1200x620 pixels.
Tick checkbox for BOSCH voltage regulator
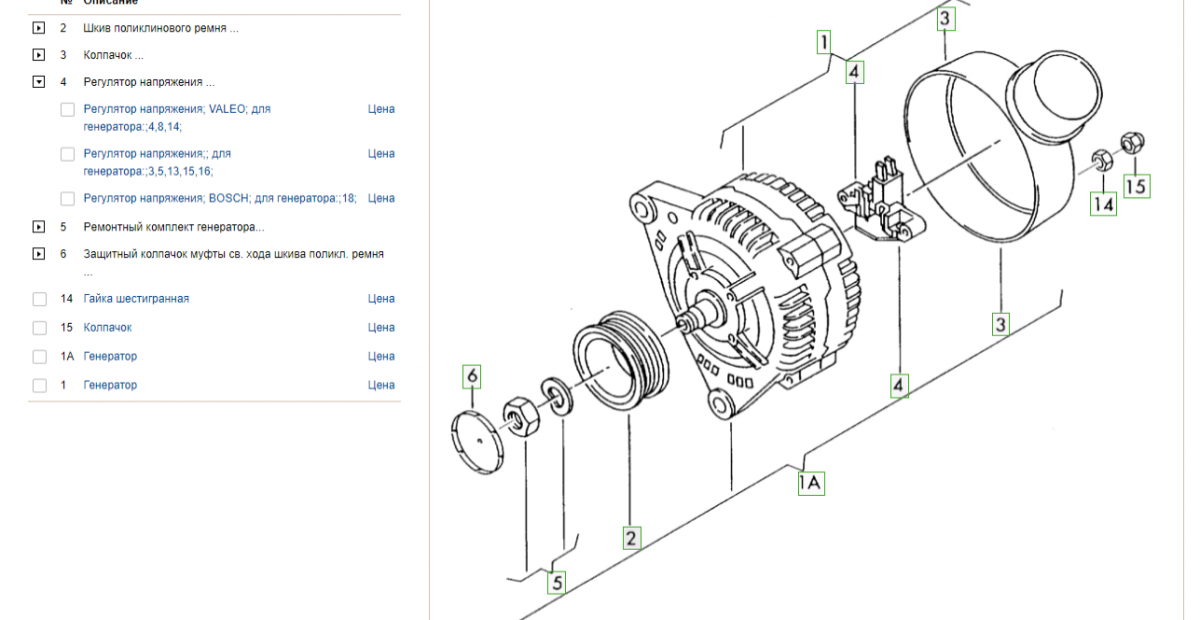pyautogui.click(x=68, y=198)
